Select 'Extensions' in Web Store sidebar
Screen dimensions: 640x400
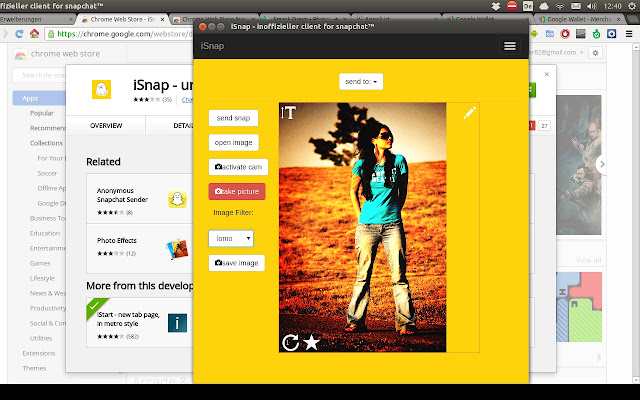[39, 353]
